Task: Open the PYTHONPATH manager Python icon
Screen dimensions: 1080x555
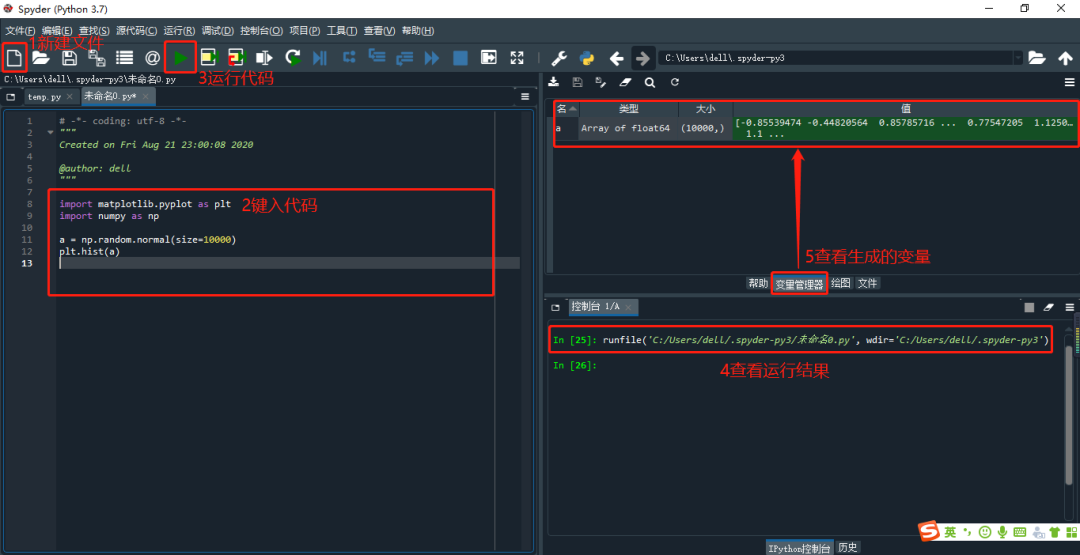Action: 587,59
